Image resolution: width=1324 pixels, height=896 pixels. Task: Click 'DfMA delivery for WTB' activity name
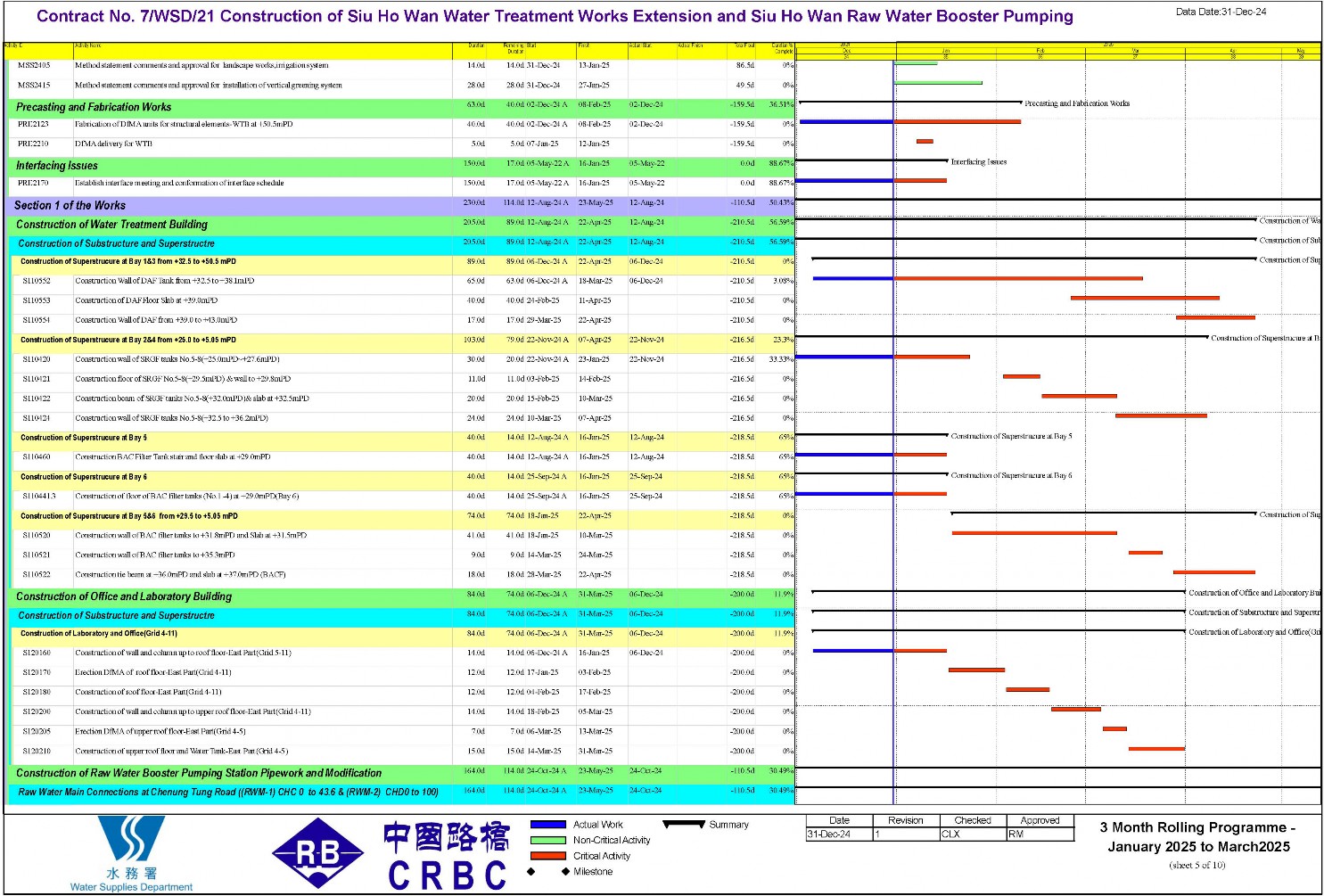tap(113, 144)
